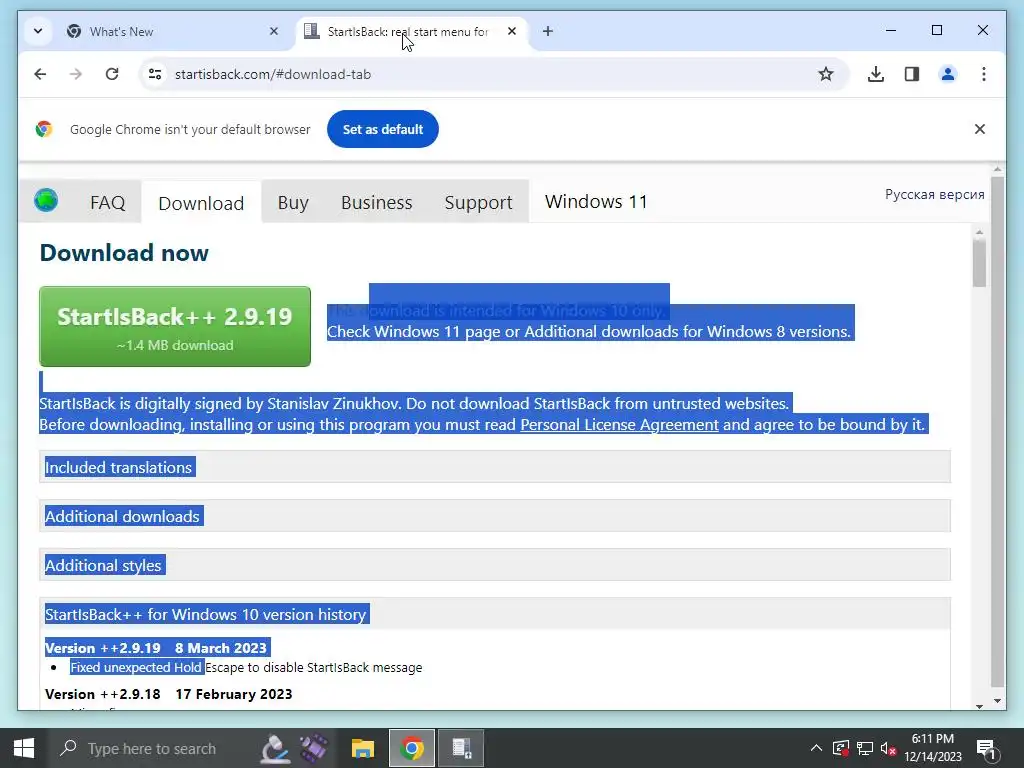Expand the Additional styles section
The width and height of the screenshot is (1024, 768).
click(x=494, y=565)
